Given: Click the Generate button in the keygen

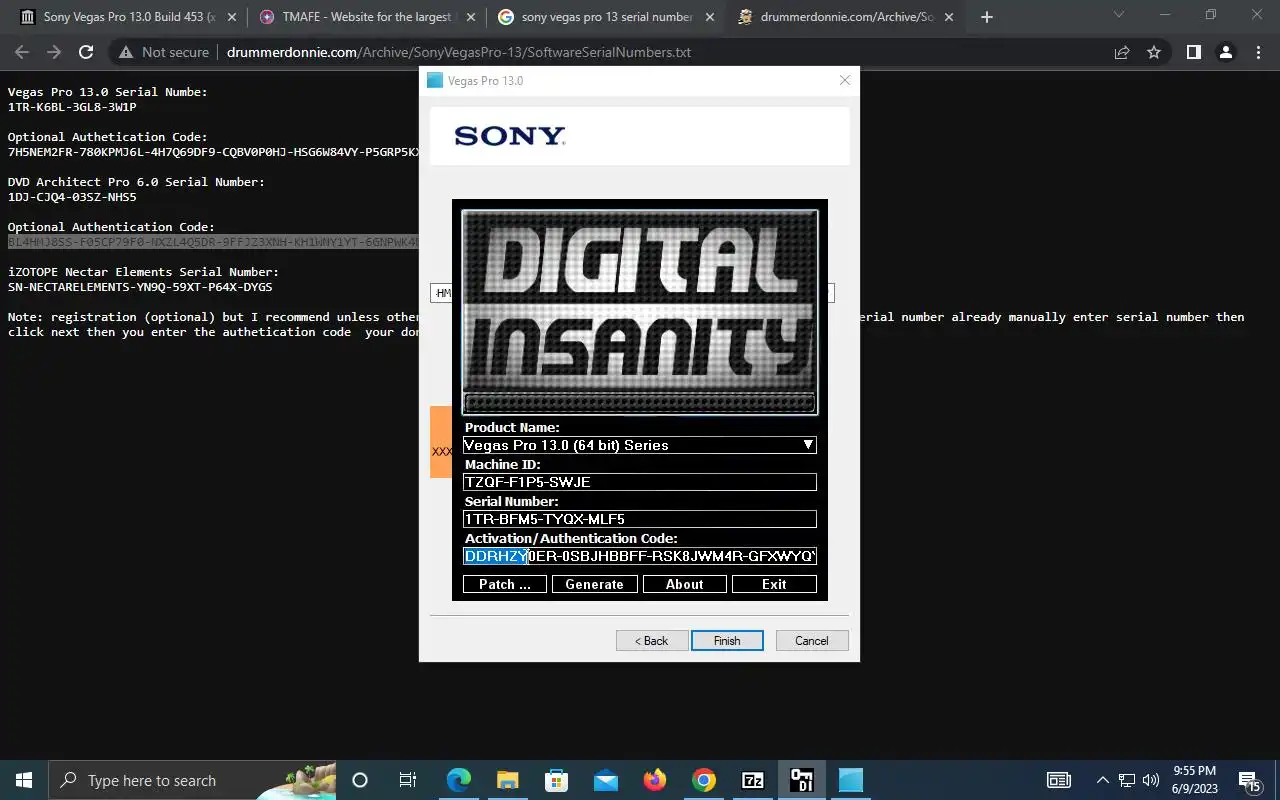Looking at the screenshot, I should (x=594, y=584).
